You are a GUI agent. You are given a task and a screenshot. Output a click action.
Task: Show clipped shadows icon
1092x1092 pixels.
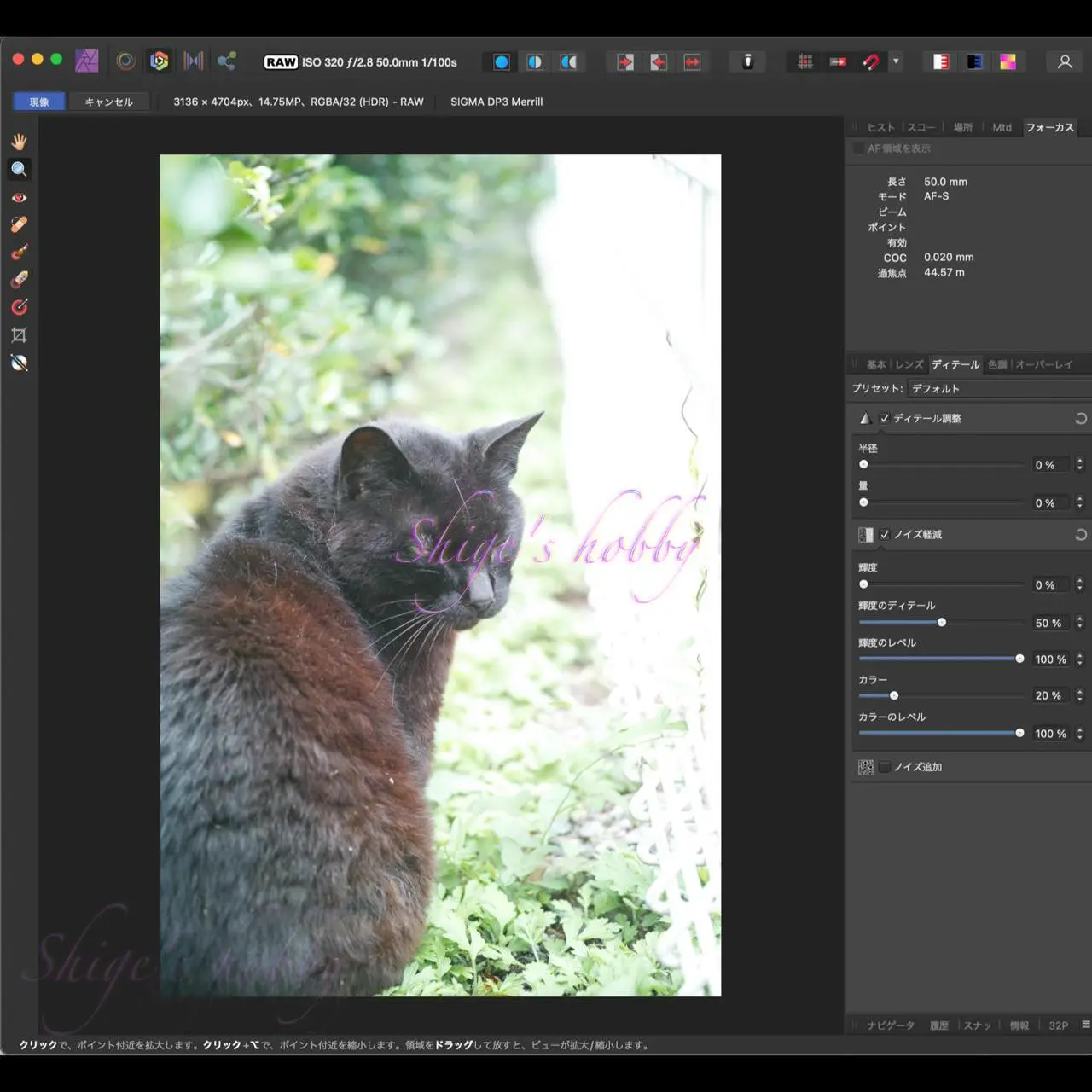pos(974,61)
